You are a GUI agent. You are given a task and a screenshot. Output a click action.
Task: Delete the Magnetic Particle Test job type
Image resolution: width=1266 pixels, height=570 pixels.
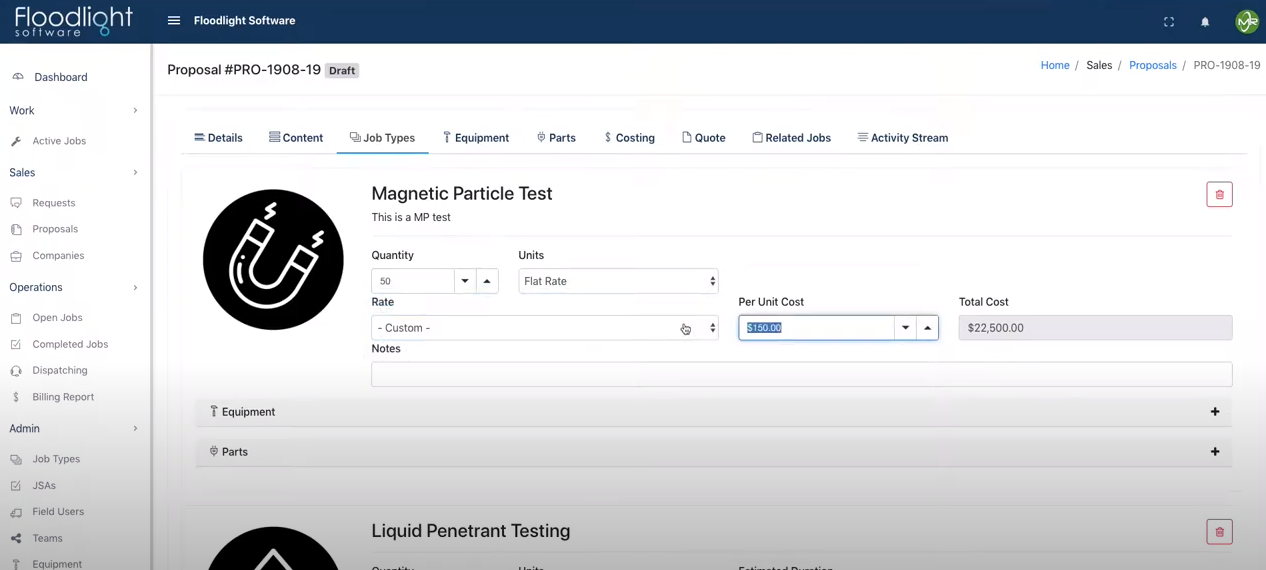[1219, 195]
